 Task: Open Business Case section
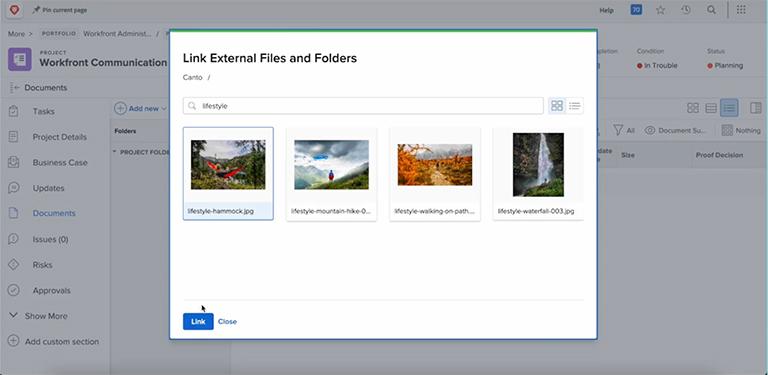(60, 163)
